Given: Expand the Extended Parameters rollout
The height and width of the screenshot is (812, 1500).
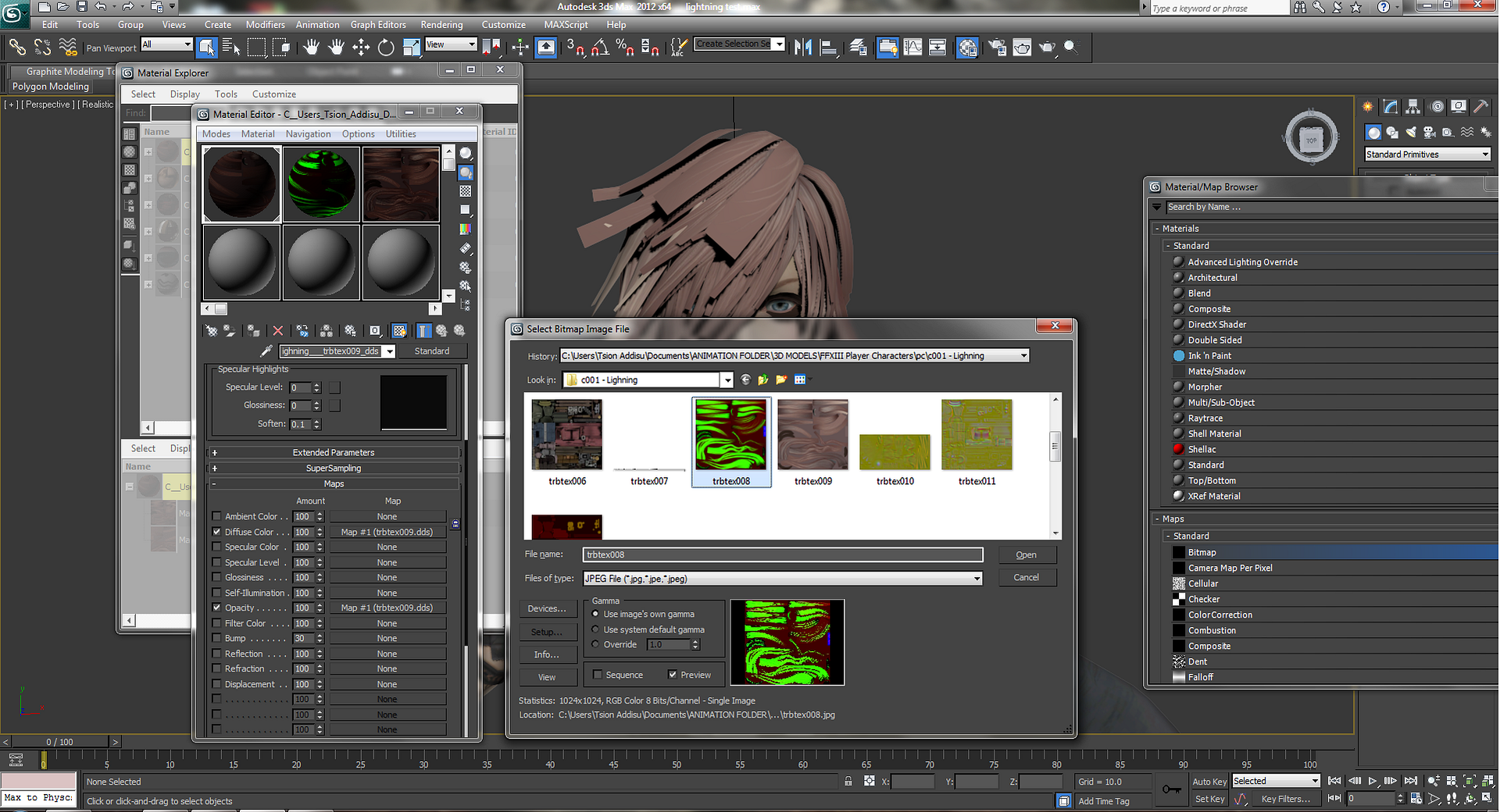Looking at the screenshot, I should tap(334, 453).
